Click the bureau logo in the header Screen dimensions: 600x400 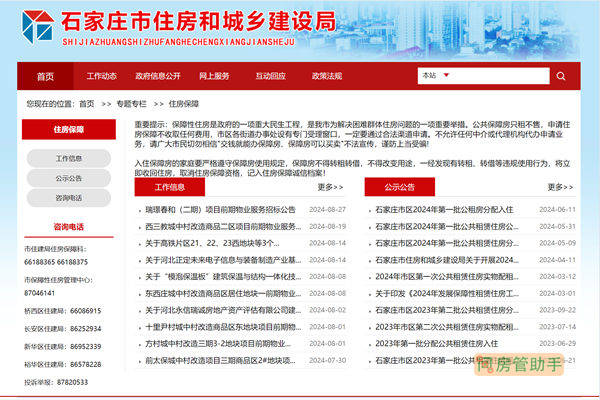tap(38, 27)
